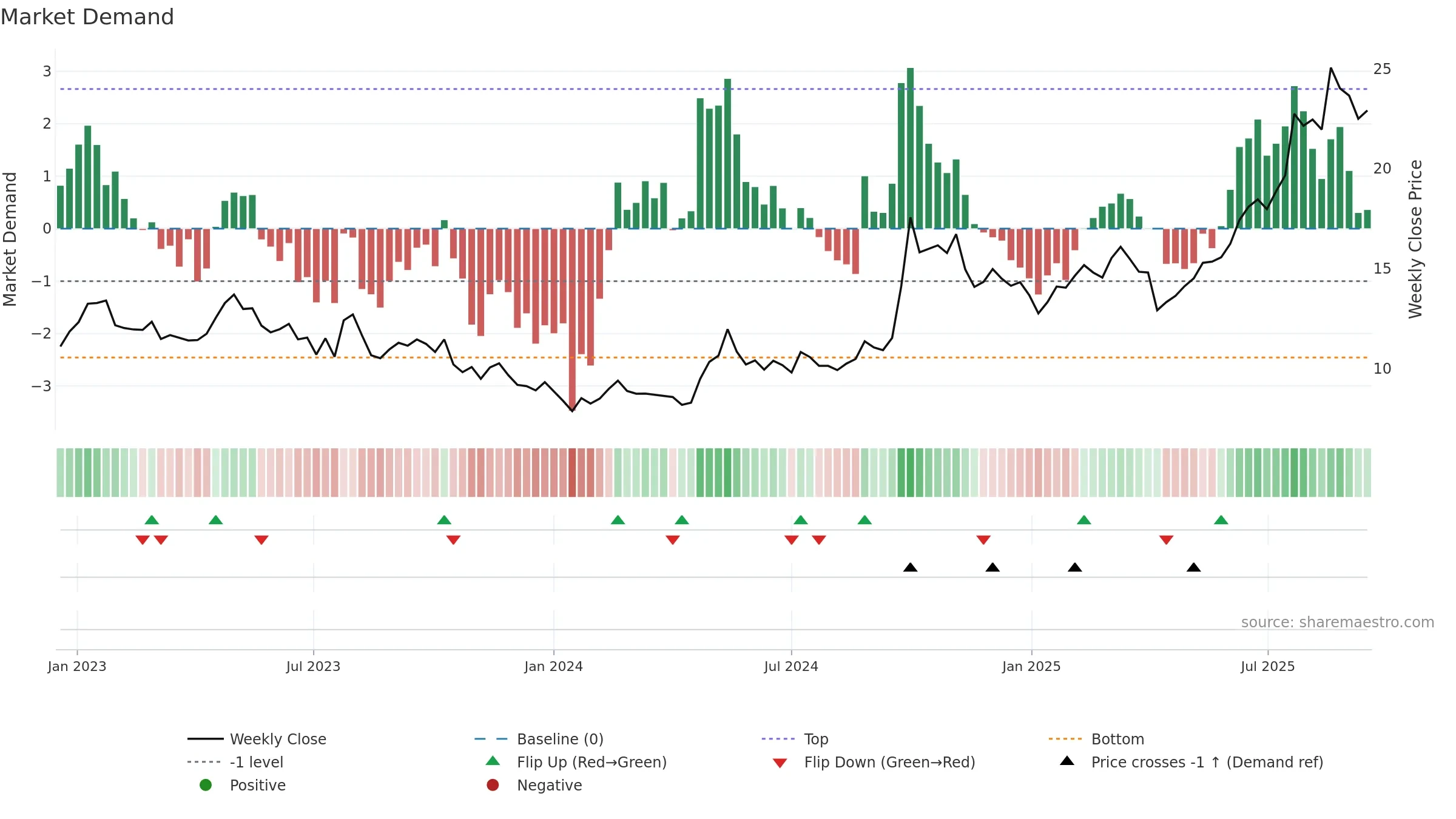Toggle Flip Up (Red→Green) legend entry
1456x819 pixels.
tap(576, 762)
